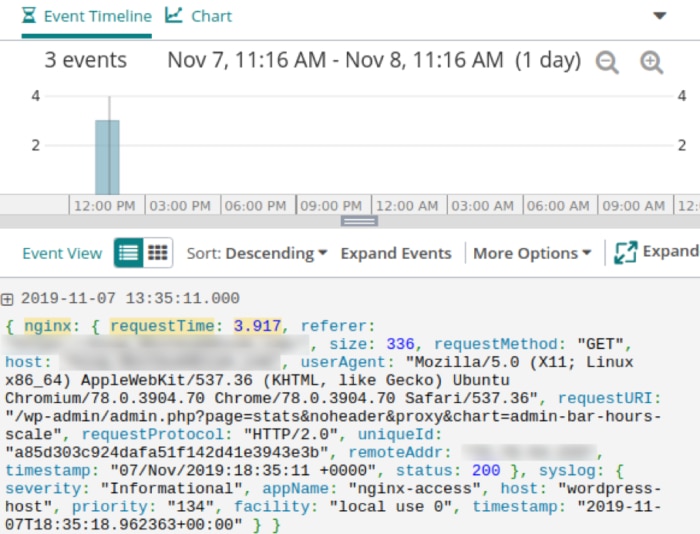Click the hourglass Event Timeline icon
The width and height of the screenshot is (700, 534).
tap(30, 16)
